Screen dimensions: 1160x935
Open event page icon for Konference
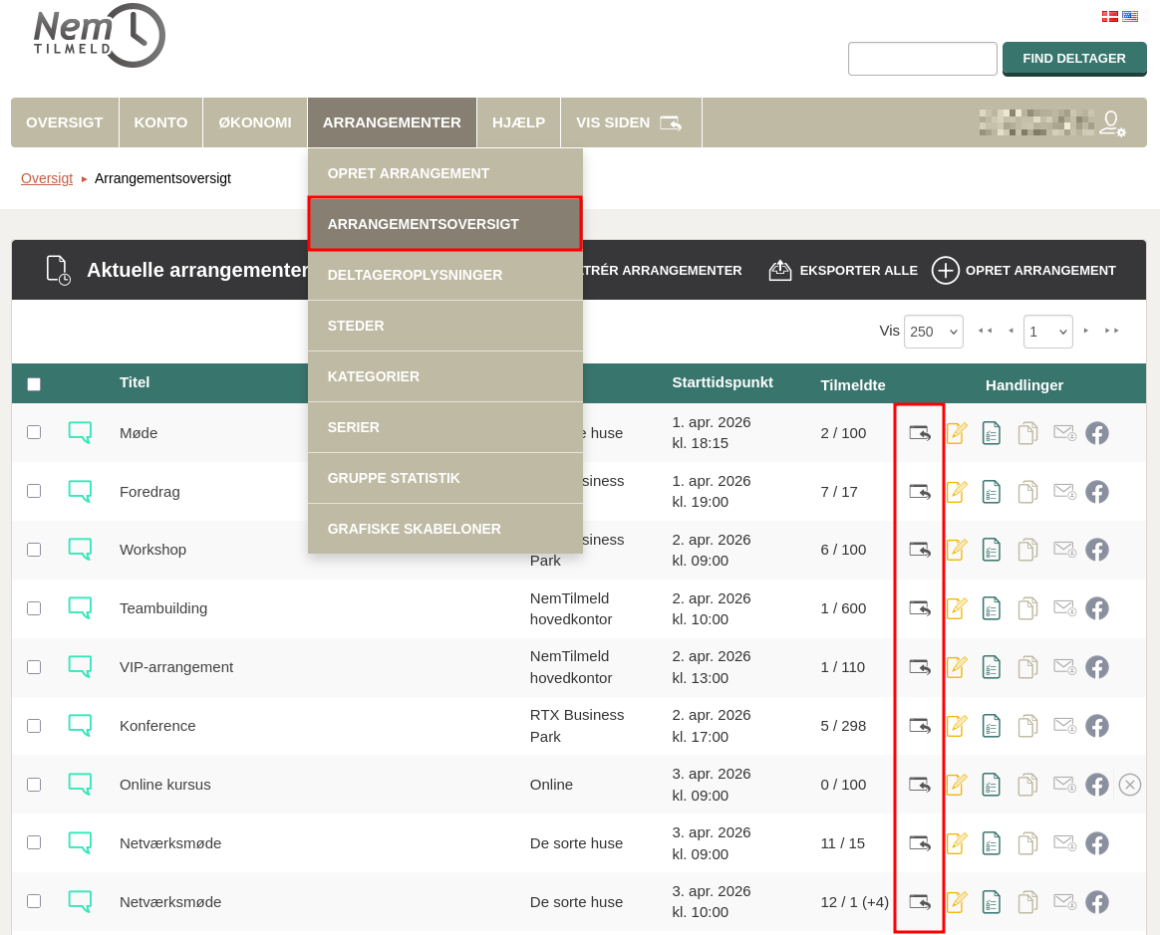(x=919, y=726)
